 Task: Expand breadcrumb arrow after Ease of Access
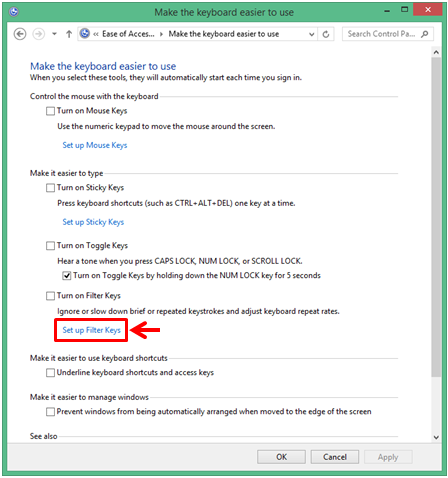coord(162,34)
